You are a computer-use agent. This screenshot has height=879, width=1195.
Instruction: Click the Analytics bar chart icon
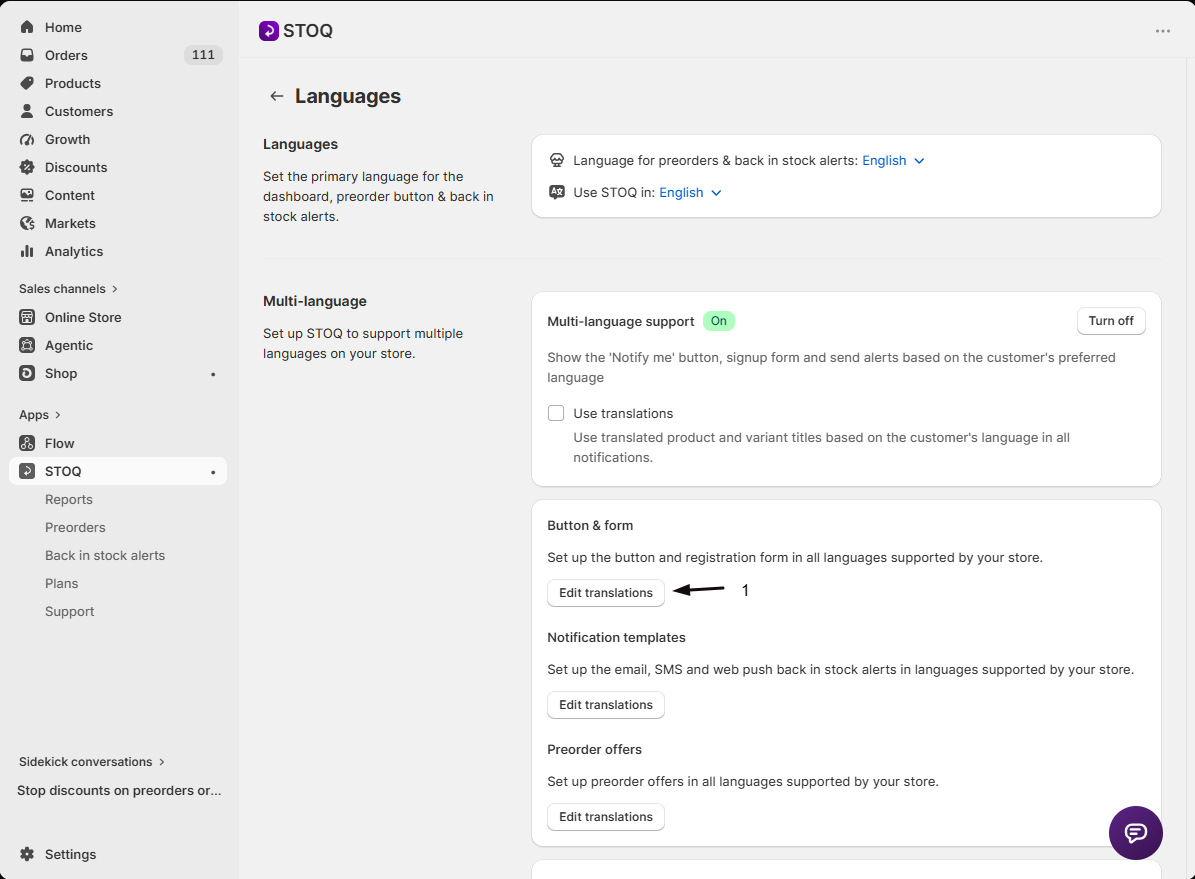point(27,251)
